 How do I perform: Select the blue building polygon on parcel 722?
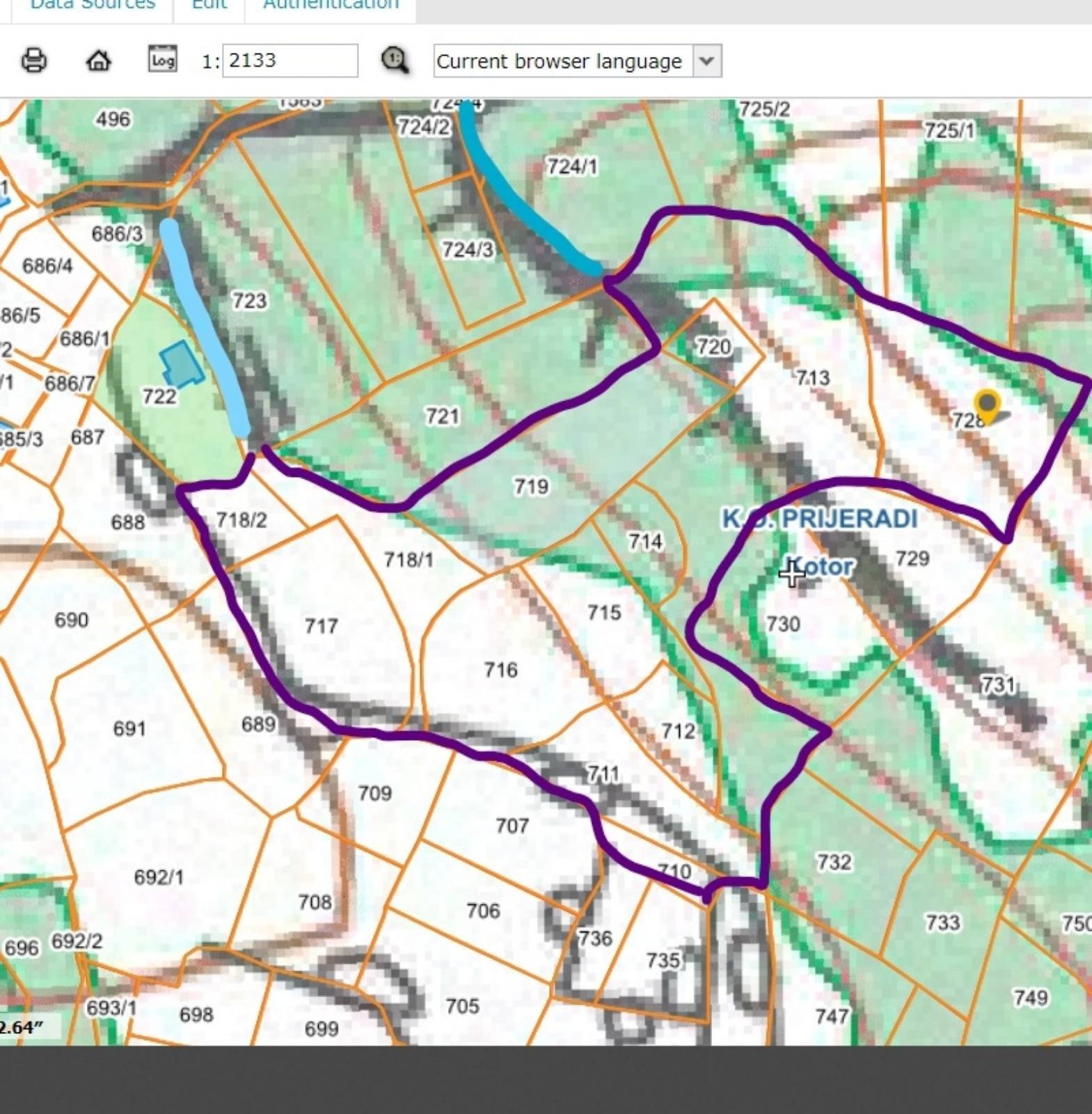point(181,364)
